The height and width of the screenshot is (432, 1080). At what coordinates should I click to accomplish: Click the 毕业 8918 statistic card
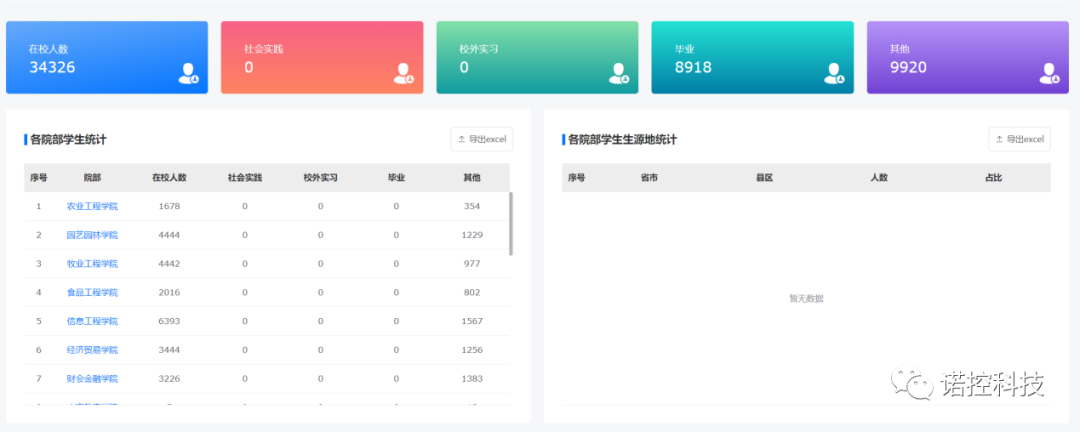(x=752, y=57)
